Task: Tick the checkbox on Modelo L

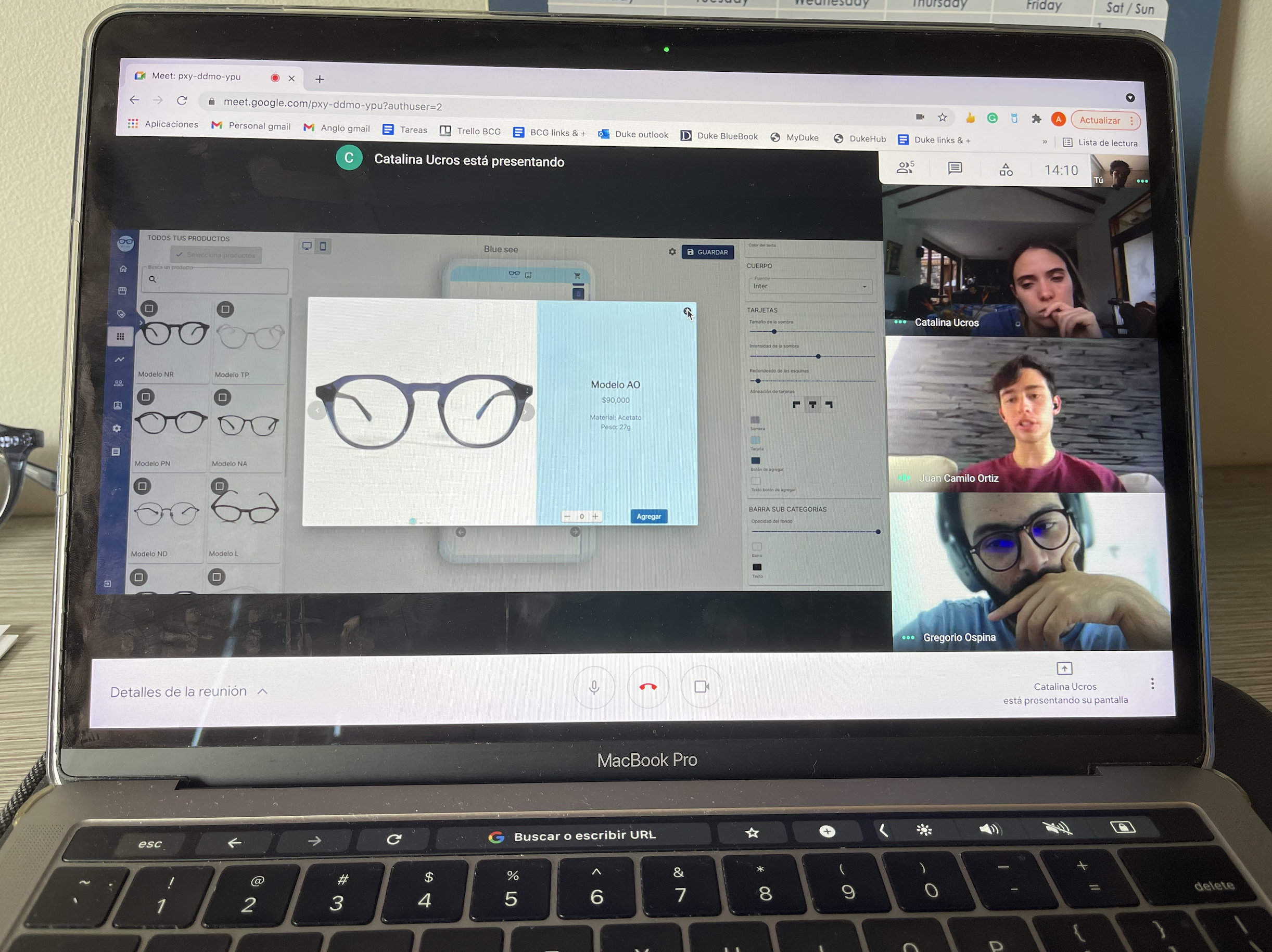Action: click(x=219, y=486)
